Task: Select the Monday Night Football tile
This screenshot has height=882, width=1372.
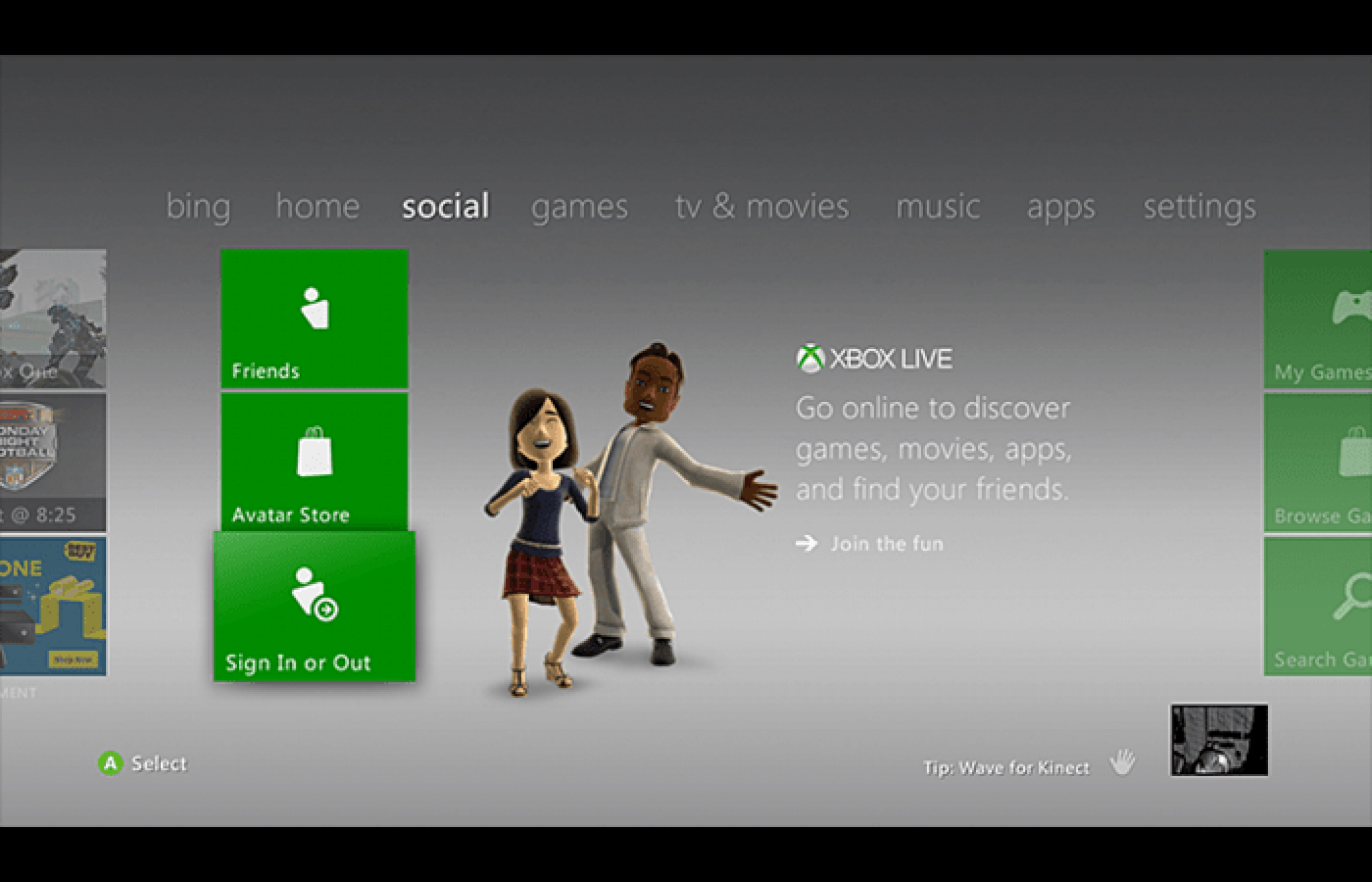Action: coord(53,462)
